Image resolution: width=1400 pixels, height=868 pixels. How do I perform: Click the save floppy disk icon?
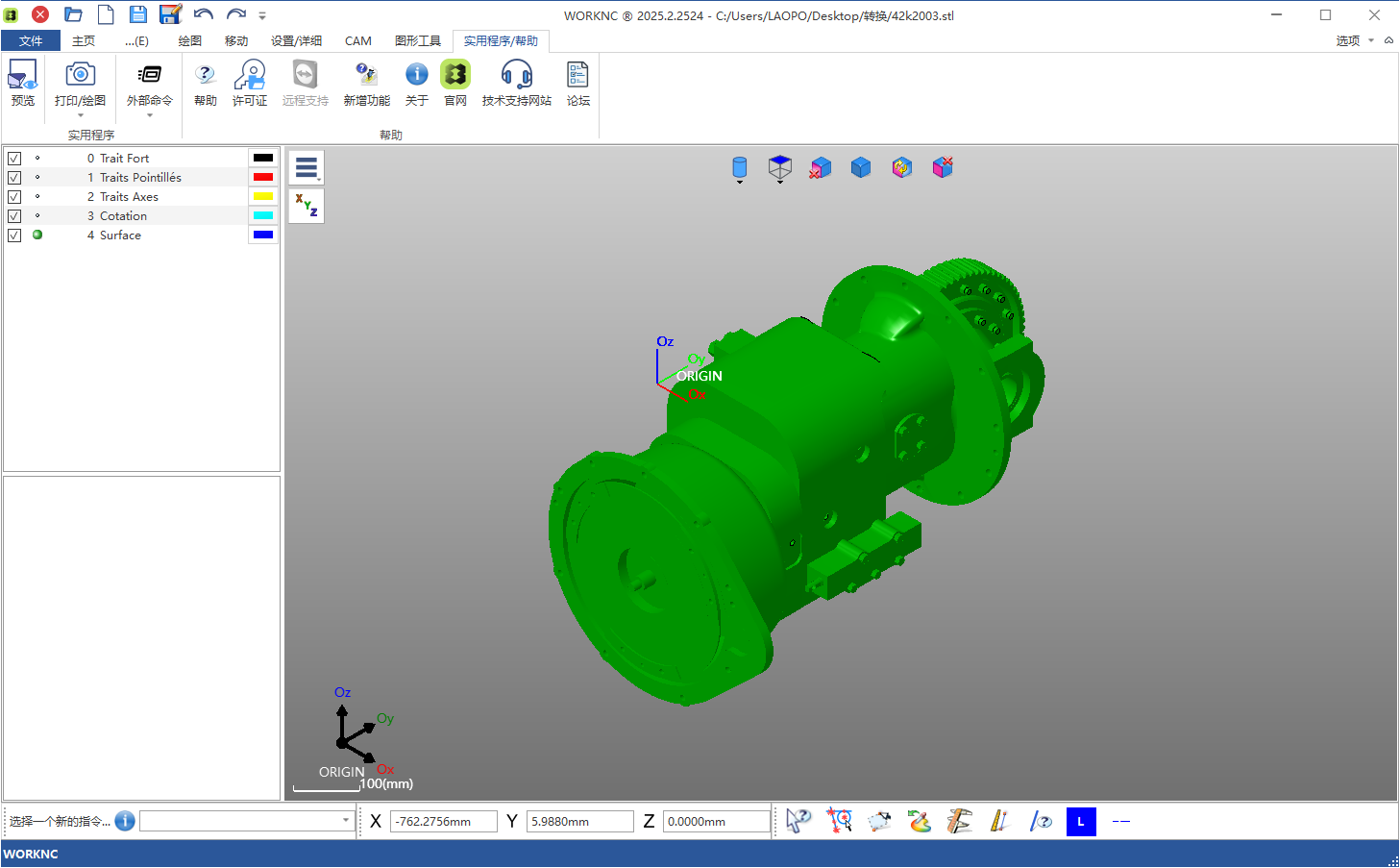click(138, 14)
